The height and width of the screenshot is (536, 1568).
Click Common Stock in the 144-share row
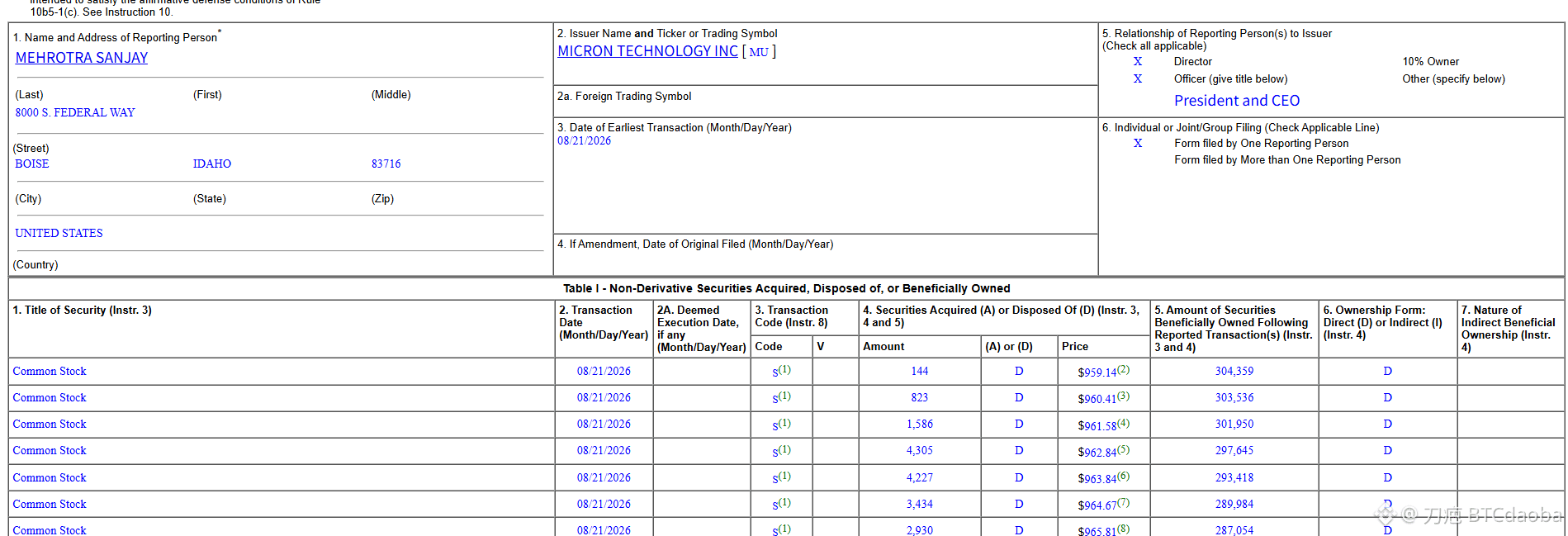(x=50, y=372)
